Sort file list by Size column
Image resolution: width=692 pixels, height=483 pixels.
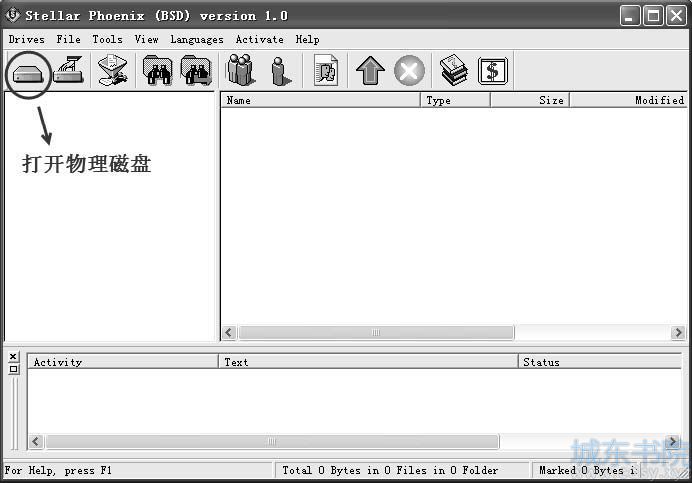530,100
